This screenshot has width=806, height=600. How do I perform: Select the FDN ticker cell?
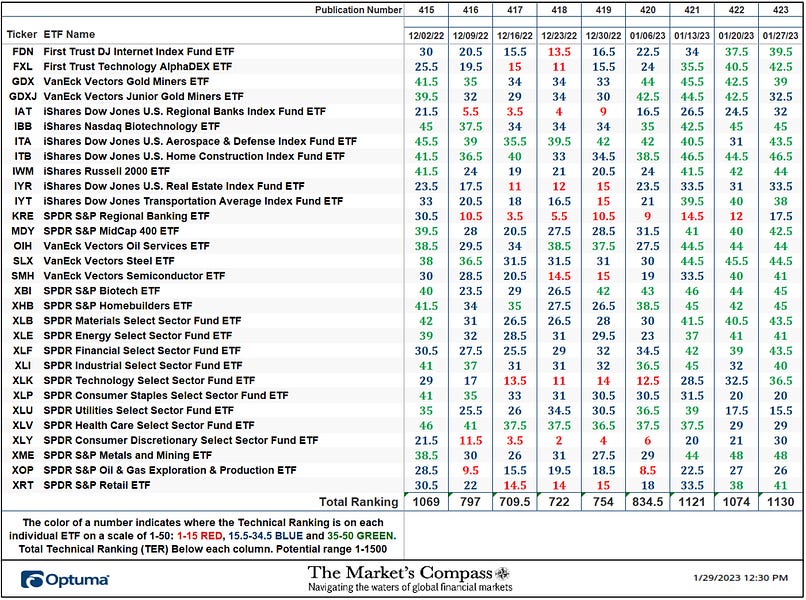(23, 52)
